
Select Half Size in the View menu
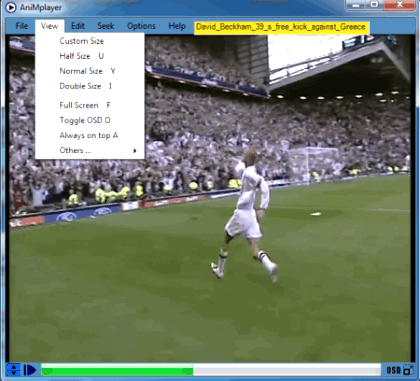(x=90, y=56)
